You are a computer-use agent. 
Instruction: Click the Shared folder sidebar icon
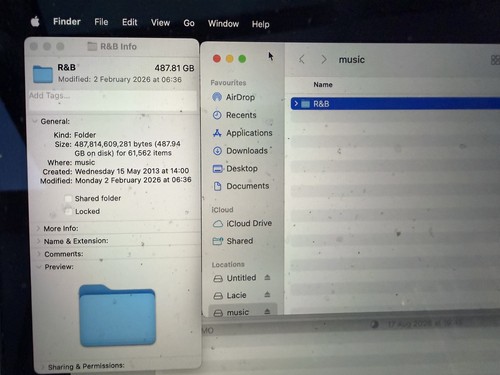pyautogui.click(x=218, y=241)
